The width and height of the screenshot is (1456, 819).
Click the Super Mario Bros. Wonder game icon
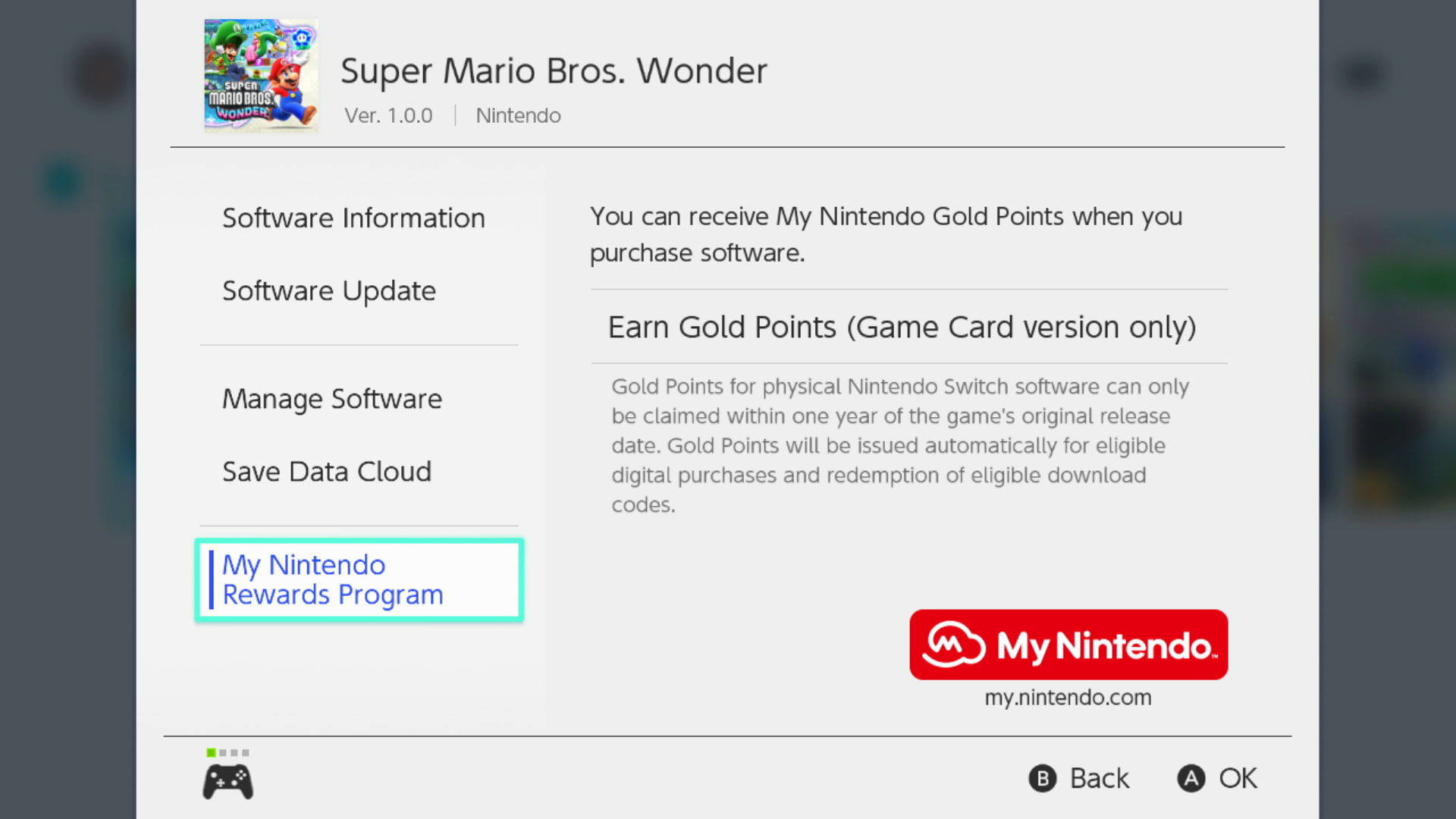260,76
